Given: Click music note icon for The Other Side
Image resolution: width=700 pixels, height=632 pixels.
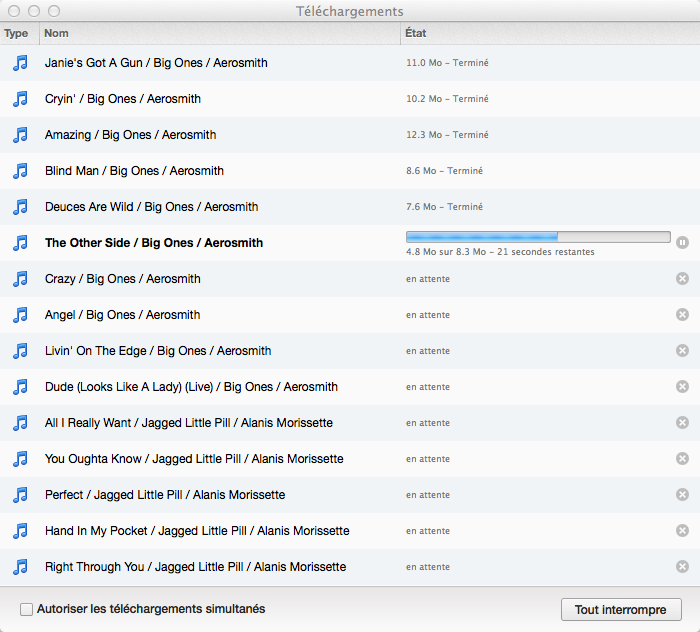Looking at the screenshot, I should click(20, 243).
